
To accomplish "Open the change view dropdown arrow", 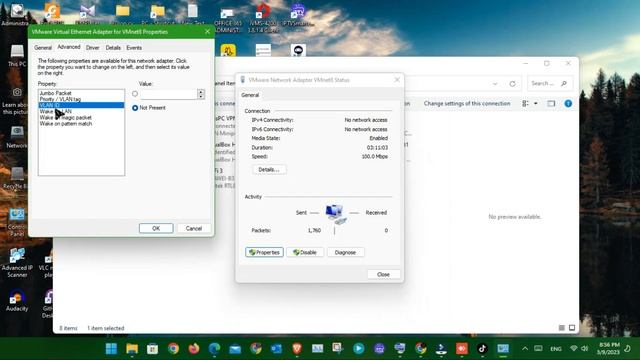I will 536,104.
